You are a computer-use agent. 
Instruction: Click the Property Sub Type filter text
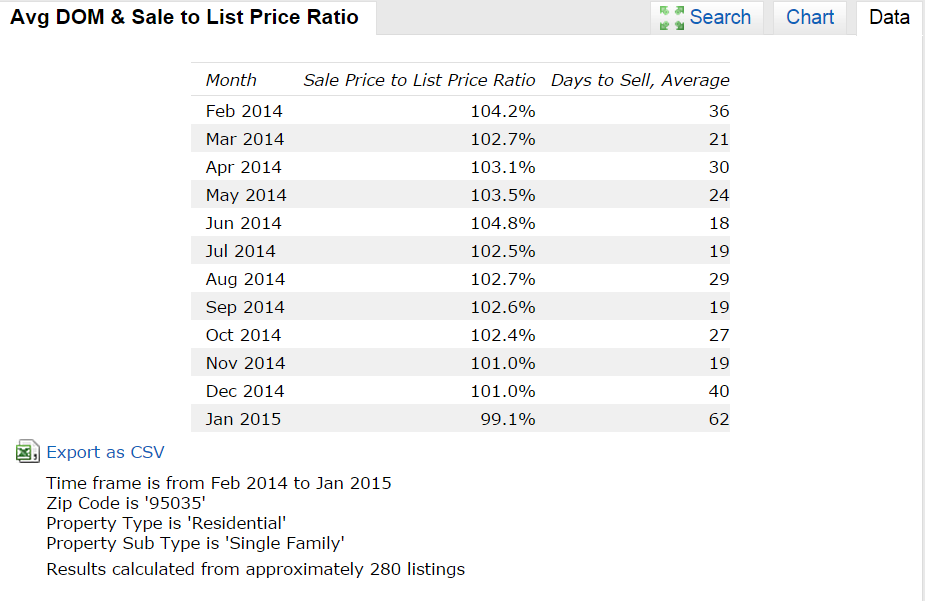pos(195,543)
